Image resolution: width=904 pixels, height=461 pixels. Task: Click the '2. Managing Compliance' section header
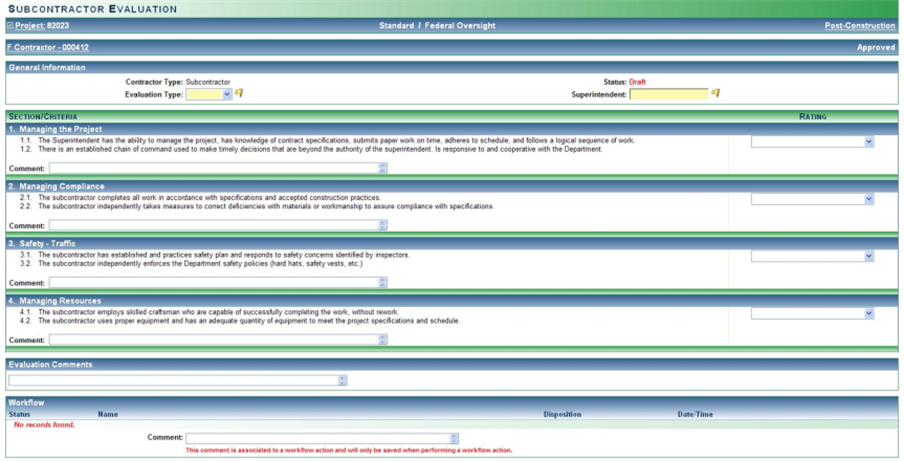click(56, 186)
